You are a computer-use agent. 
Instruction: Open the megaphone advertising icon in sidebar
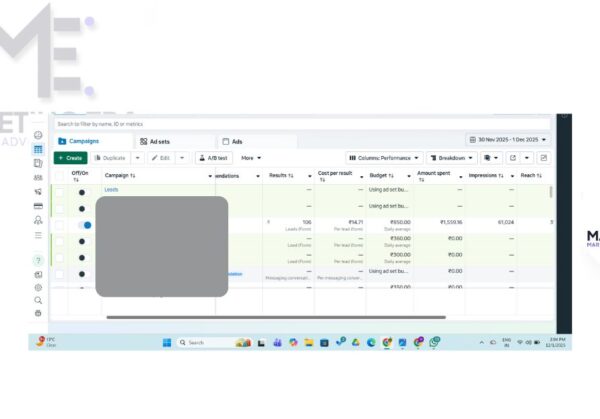38,191
